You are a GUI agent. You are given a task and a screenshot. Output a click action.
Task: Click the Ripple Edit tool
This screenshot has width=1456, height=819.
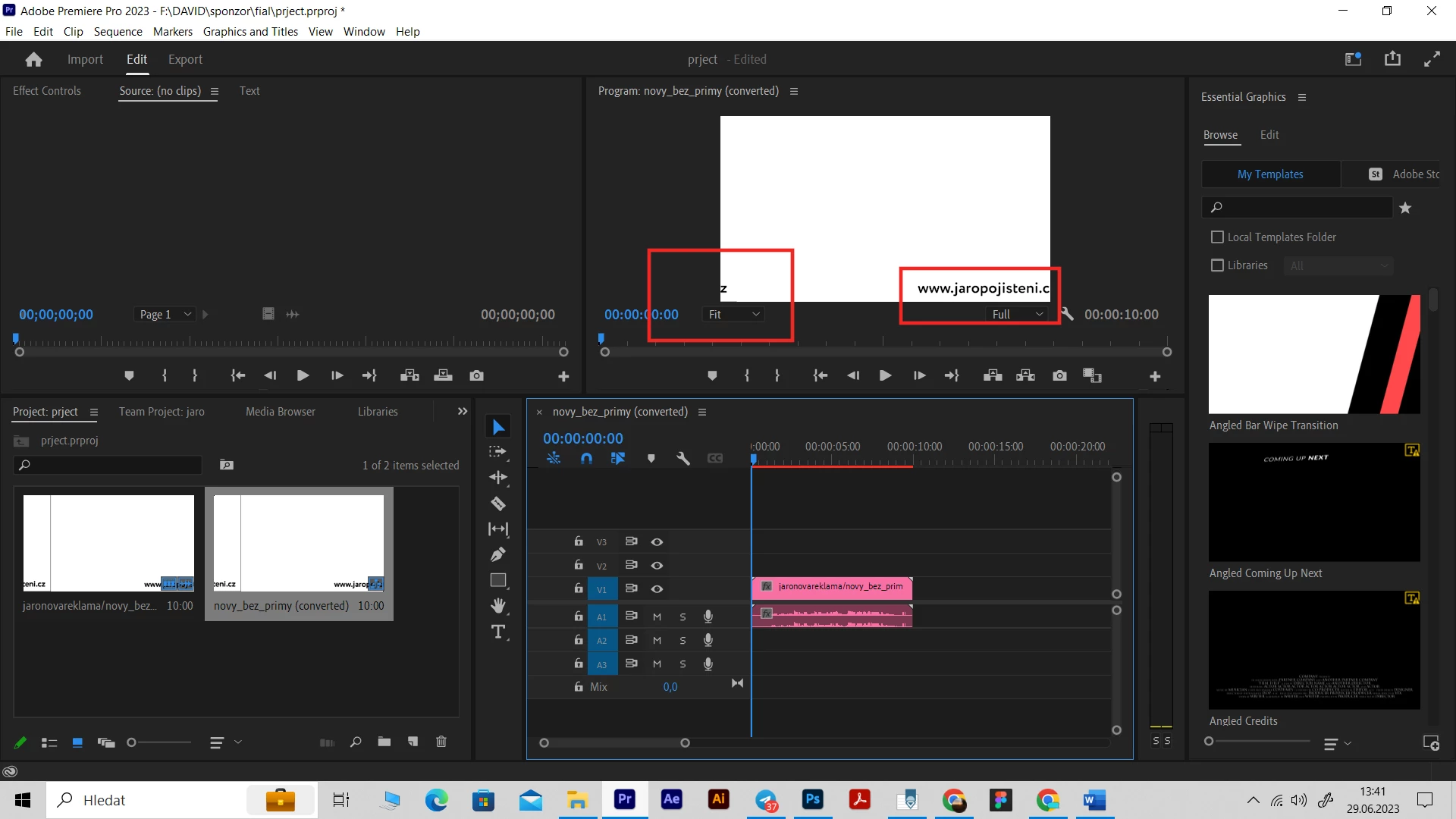coord(498,478)
